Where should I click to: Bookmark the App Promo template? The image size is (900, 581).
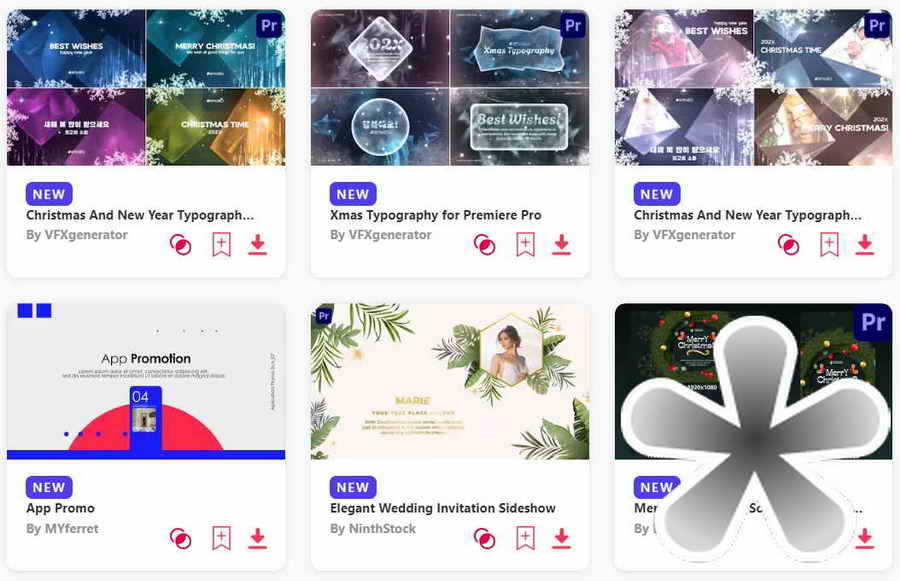[x=222, y=538]
